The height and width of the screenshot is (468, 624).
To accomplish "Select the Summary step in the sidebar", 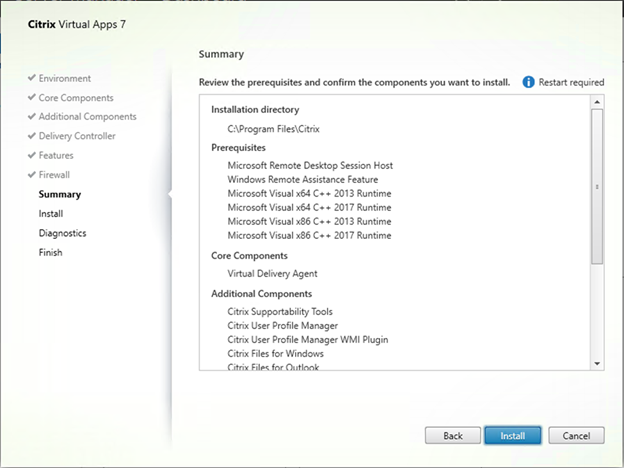I will coord(60,194).
